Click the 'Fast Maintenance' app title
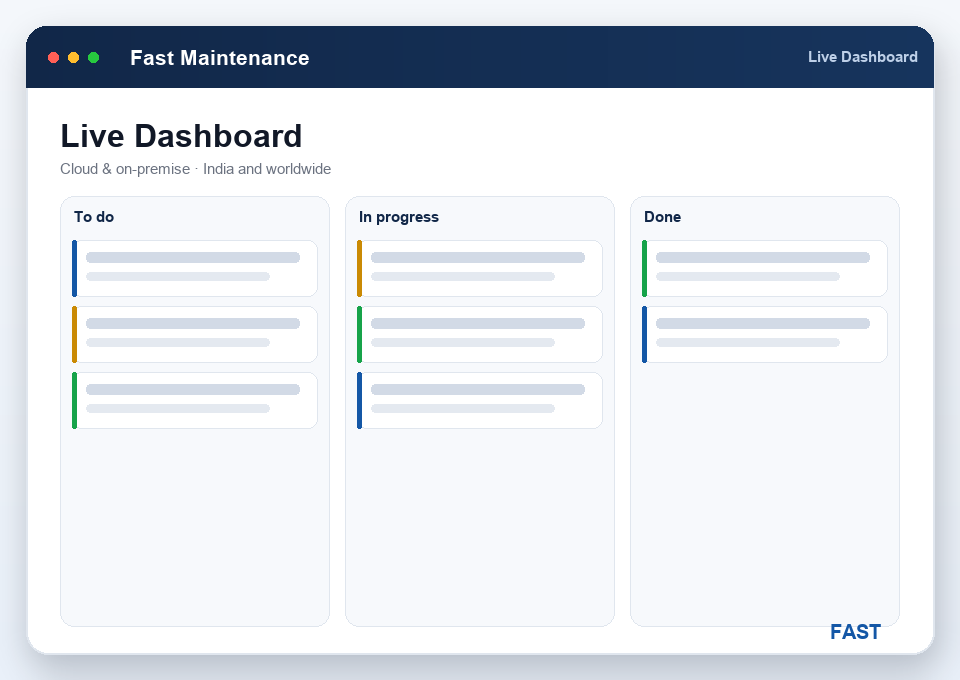 click(x=220, y=58)
